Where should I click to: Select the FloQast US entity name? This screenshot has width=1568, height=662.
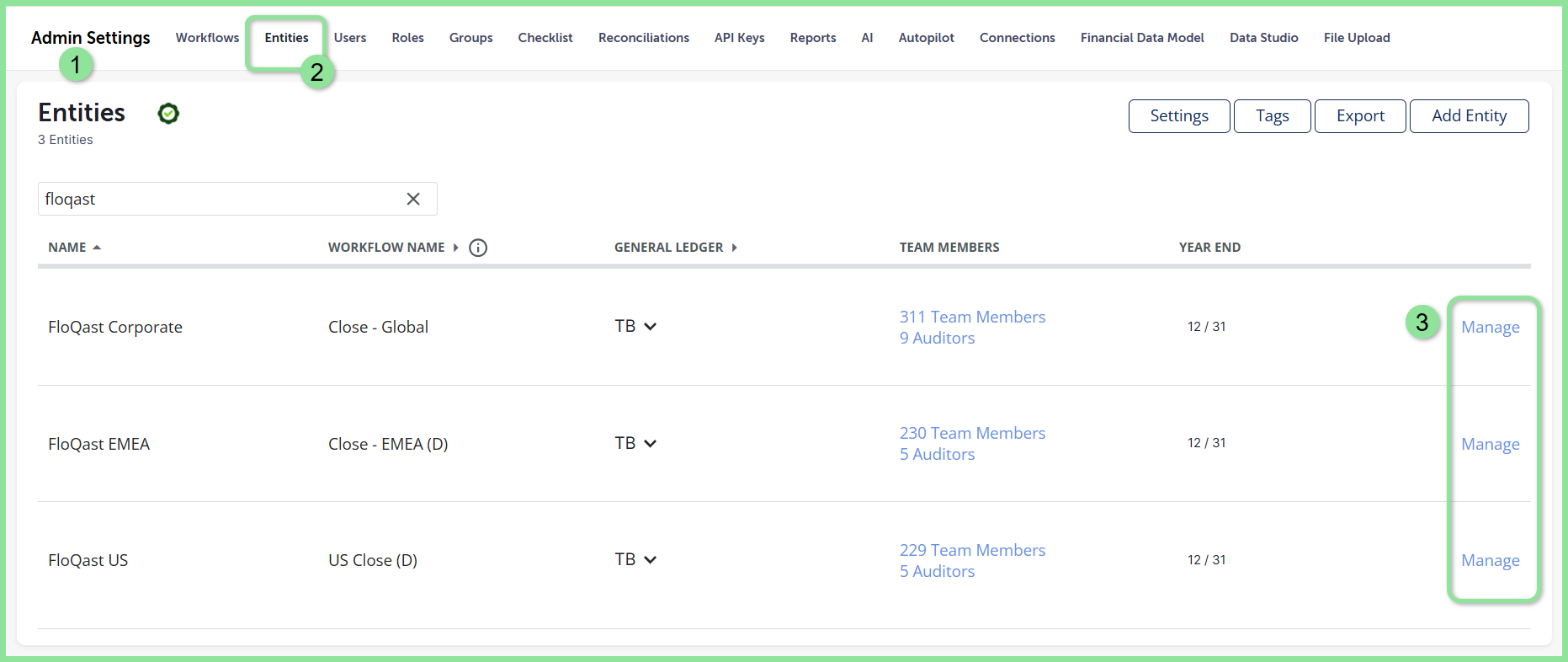(x=88, y=560)
